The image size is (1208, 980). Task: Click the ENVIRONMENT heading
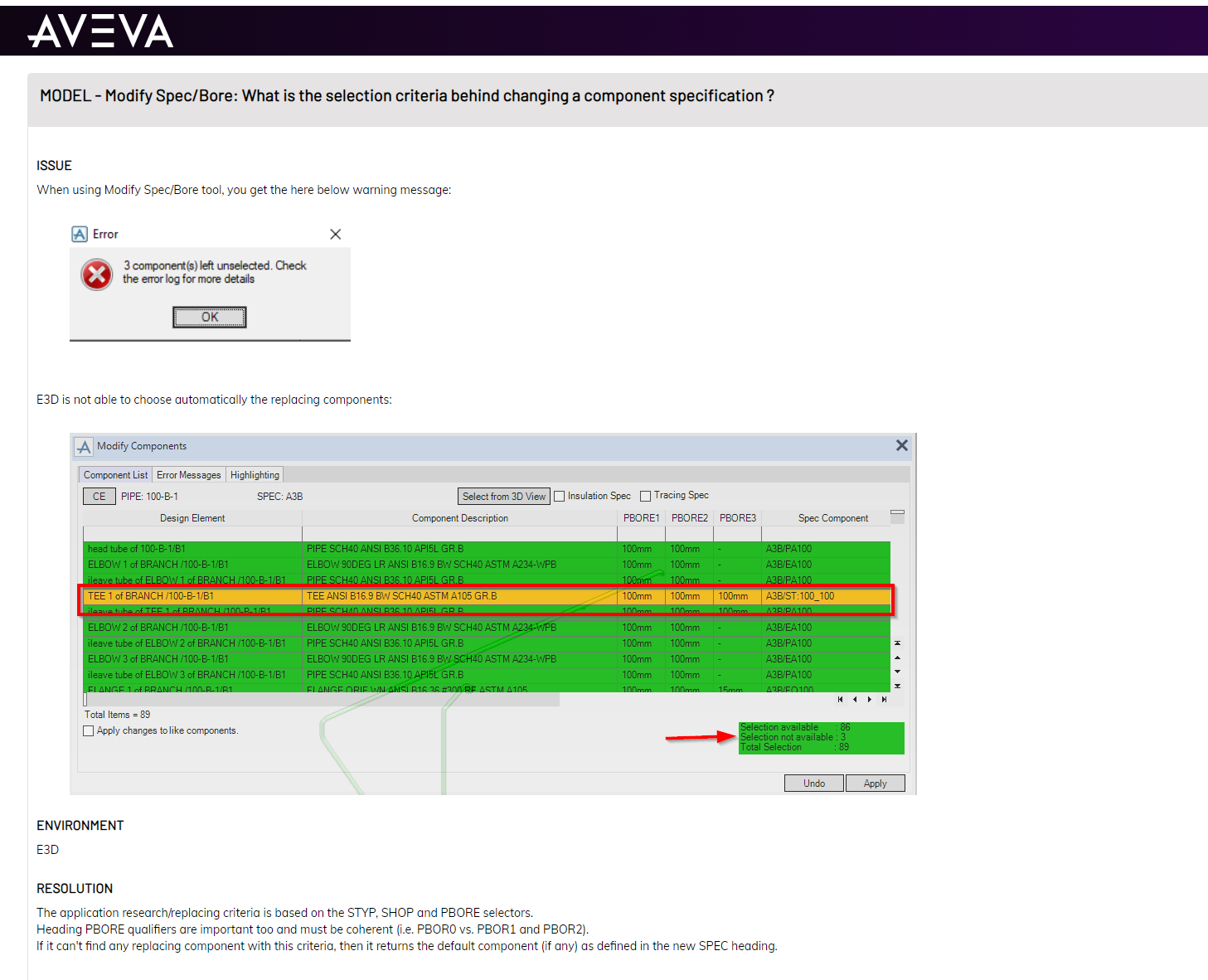pos(80,826)
